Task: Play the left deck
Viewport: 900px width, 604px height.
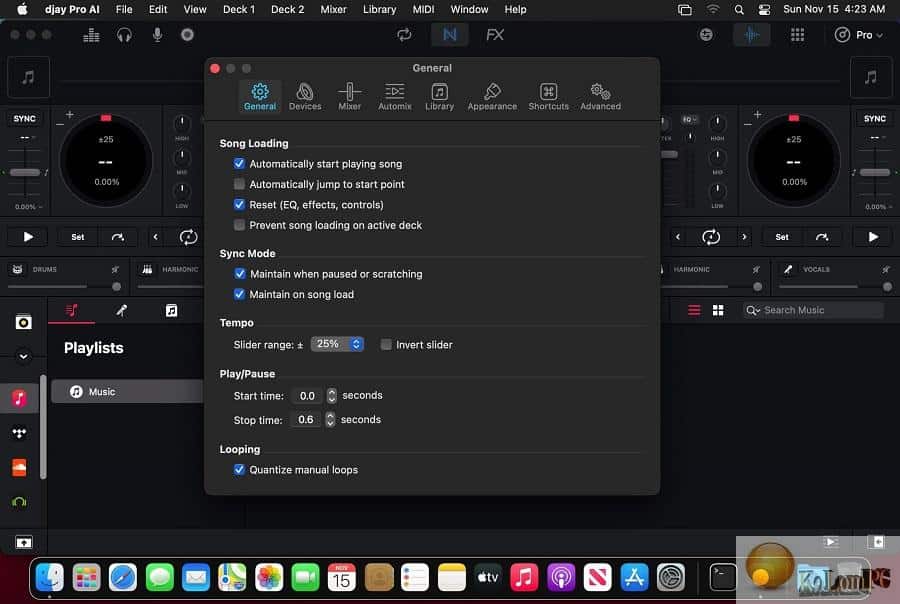Action: [28, 237]
